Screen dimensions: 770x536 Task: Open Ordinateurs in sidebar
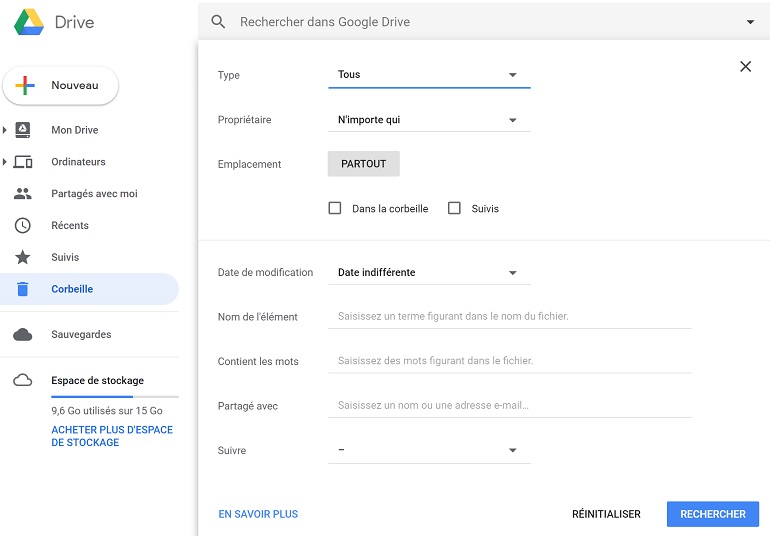pyautogui.click(x=78, y=162)
